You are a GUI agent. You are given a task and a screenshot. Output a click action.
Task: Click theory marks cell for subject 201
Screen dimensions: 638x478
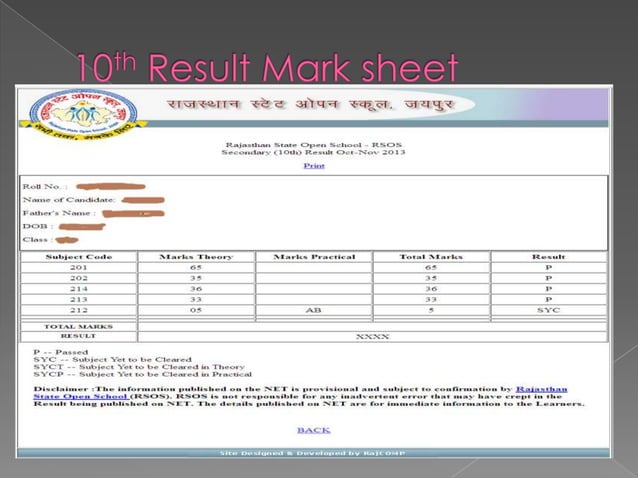point(196,268)
